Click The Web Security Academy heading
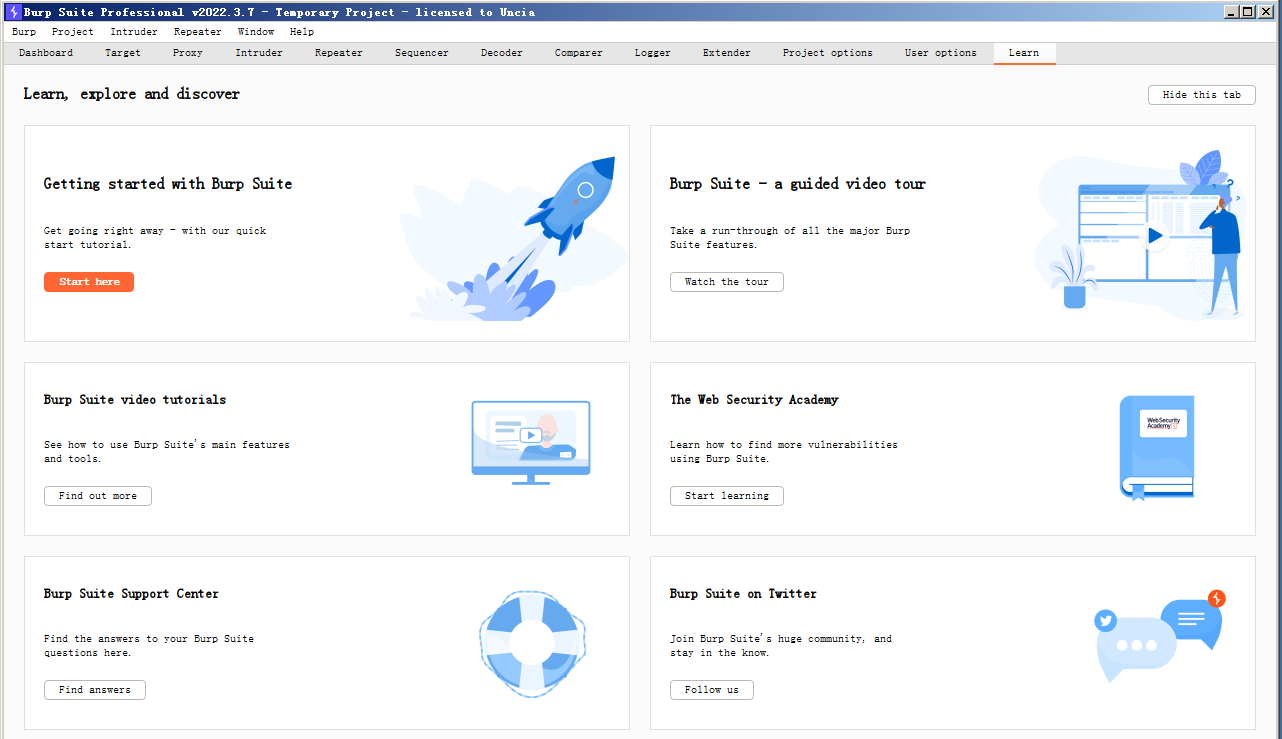 (x=754, y=400)
